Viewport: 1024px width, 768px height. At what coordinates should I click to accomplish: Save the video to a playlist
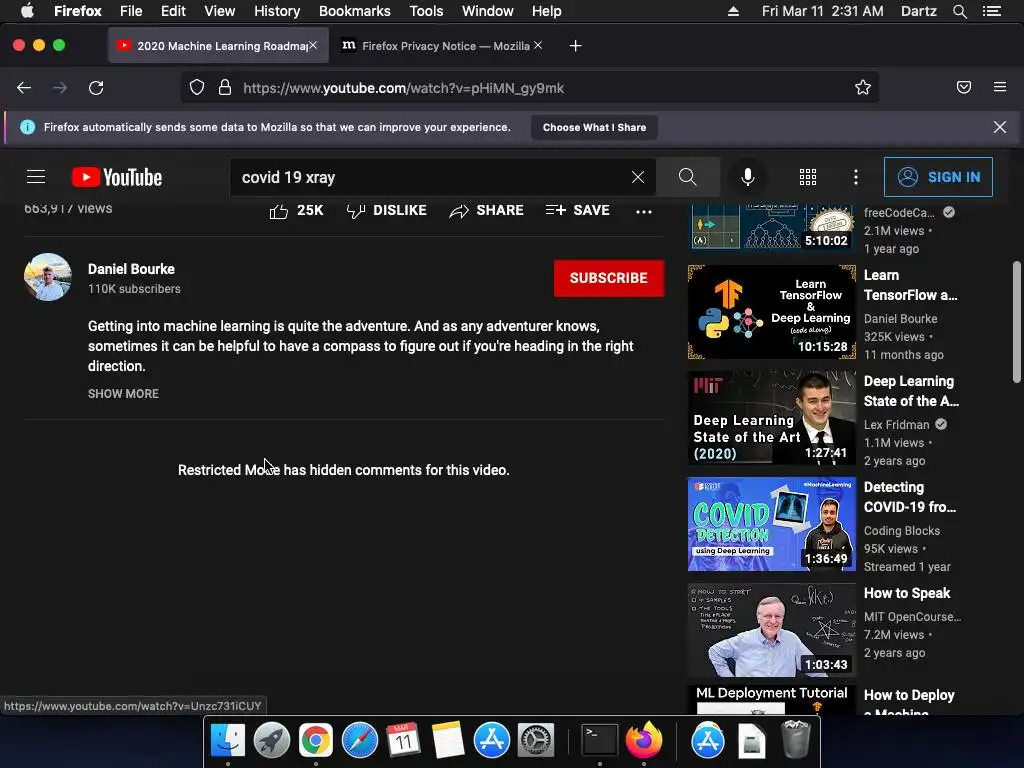578,210
